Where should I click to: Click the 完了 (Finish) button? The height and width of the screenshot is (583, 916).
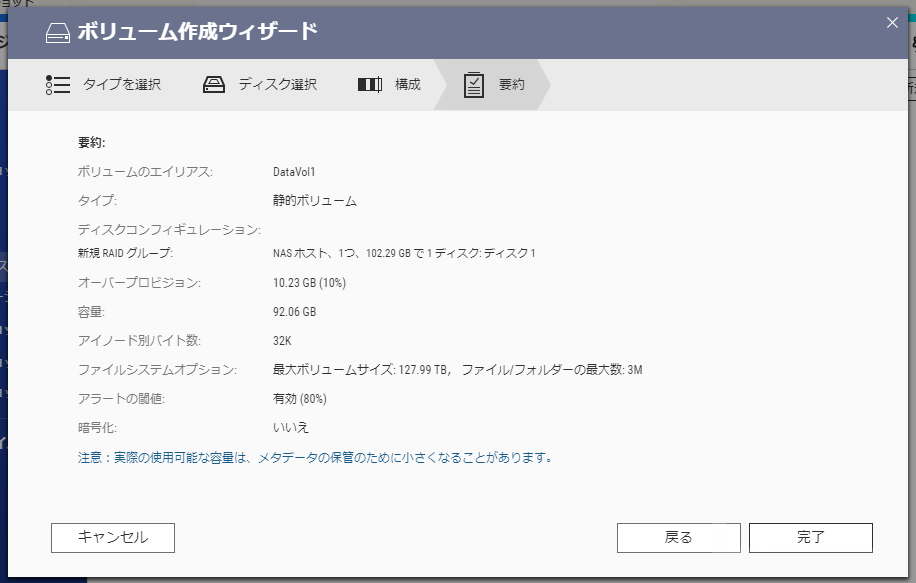click(810, 537)
